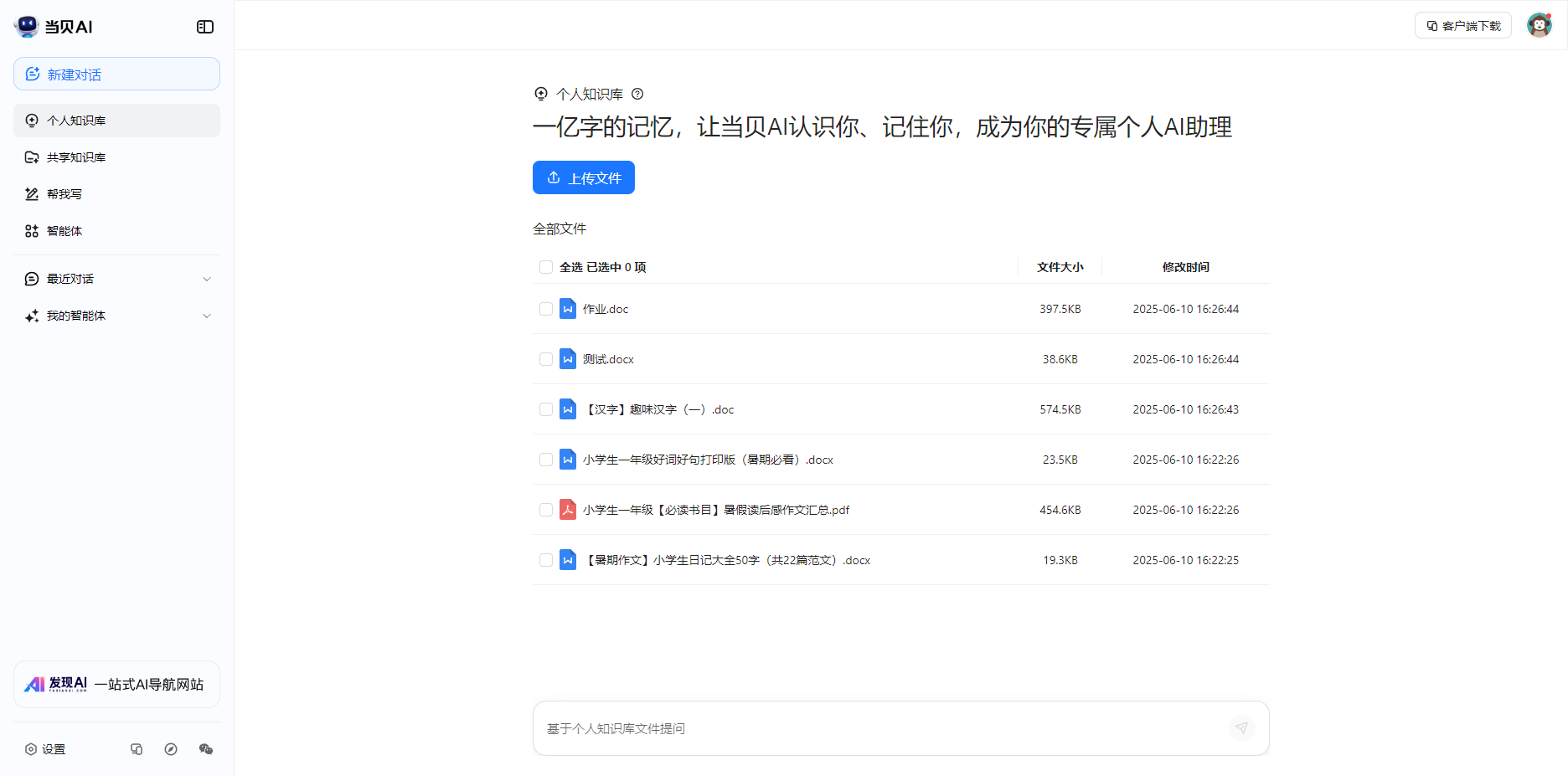This screenshot has width=1568, height=776.
Task: Click the Word file icon for 测试.docx
Action: click(x=568, y=359)
